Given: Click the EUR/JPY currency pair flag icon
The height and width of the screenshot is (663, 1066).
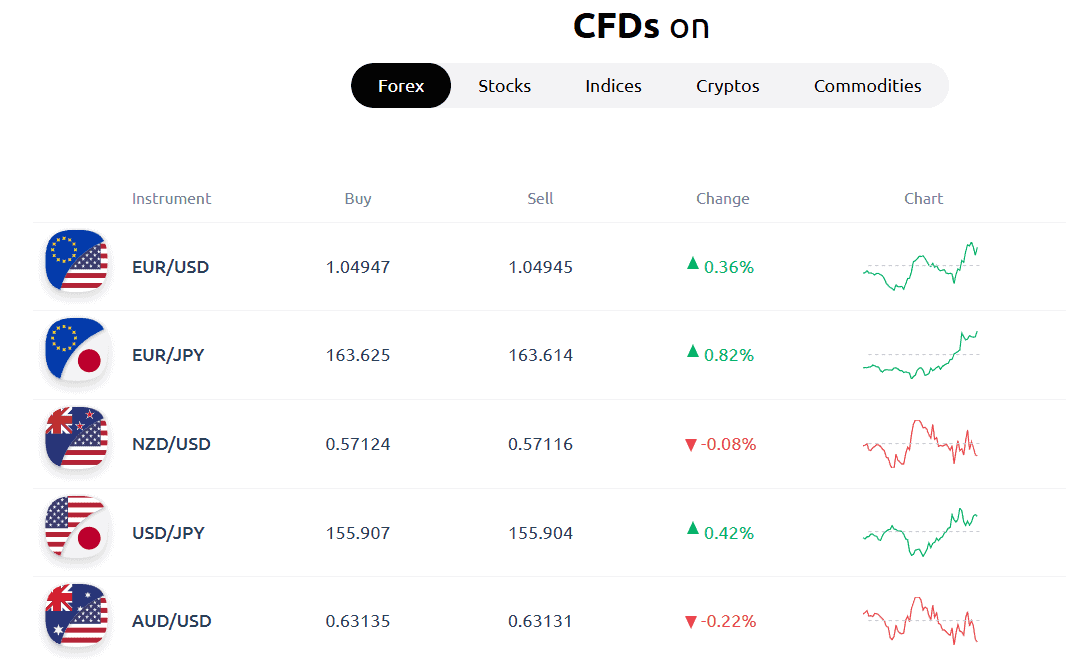Looking at the screenshot, I should pyautogui.click(x=76, y=350).
